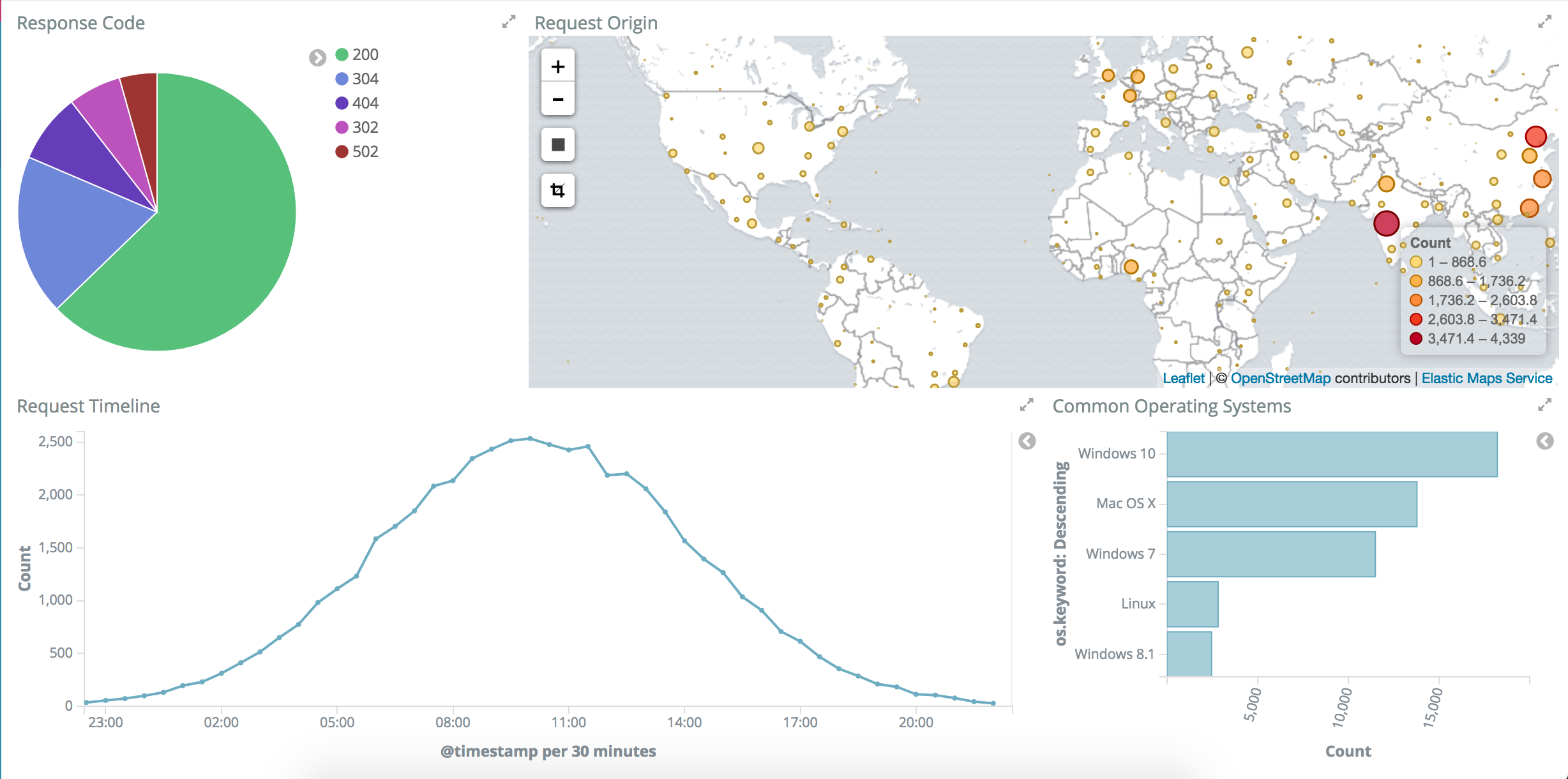Expand the Request Timeline panel to fullscreen

[1026, 405]
